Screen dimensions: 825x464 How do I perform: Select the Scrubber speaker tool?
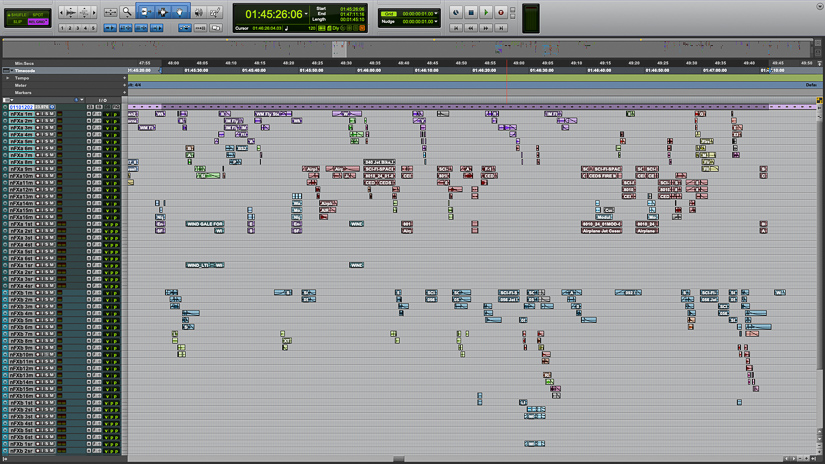coord(199,12)
